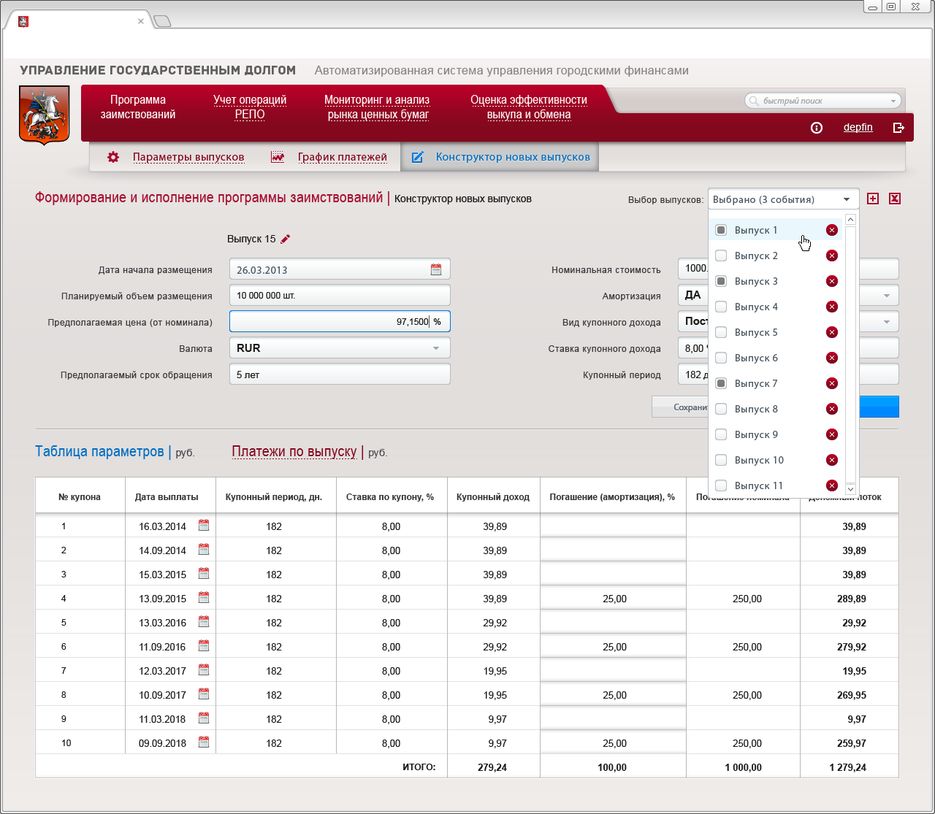Check the Выпуск 8 checkbox

click(721, 409)
